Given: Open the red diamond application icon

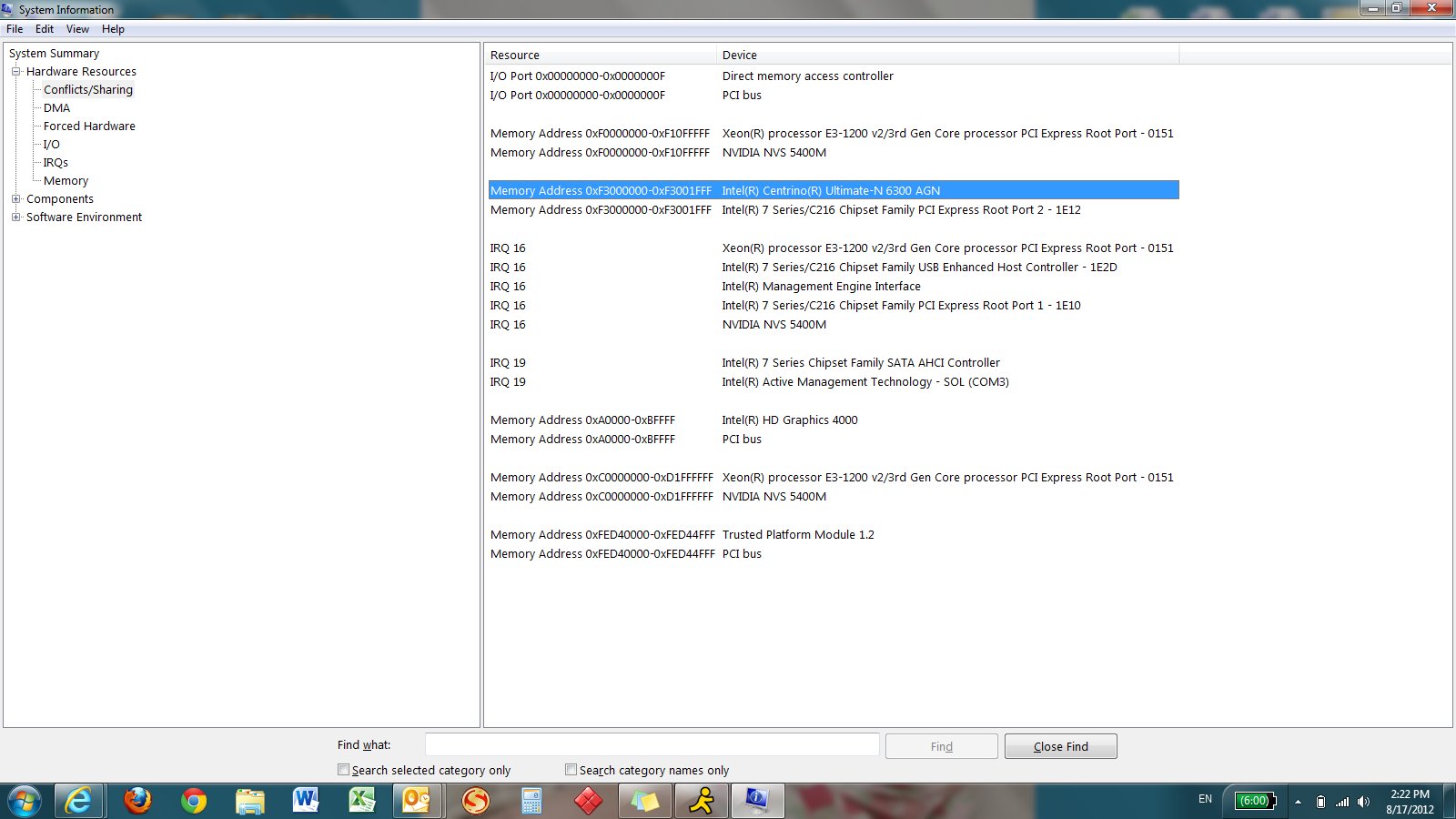Looking at the screenshot, I should [588, 801].
